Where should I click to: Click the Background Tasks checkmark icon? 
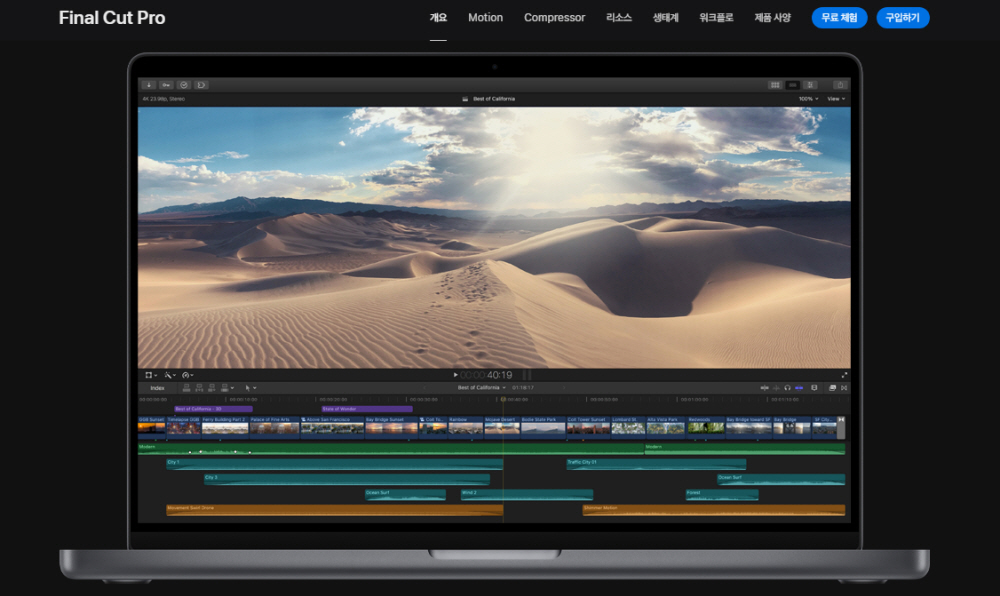[x=184, y=85]
